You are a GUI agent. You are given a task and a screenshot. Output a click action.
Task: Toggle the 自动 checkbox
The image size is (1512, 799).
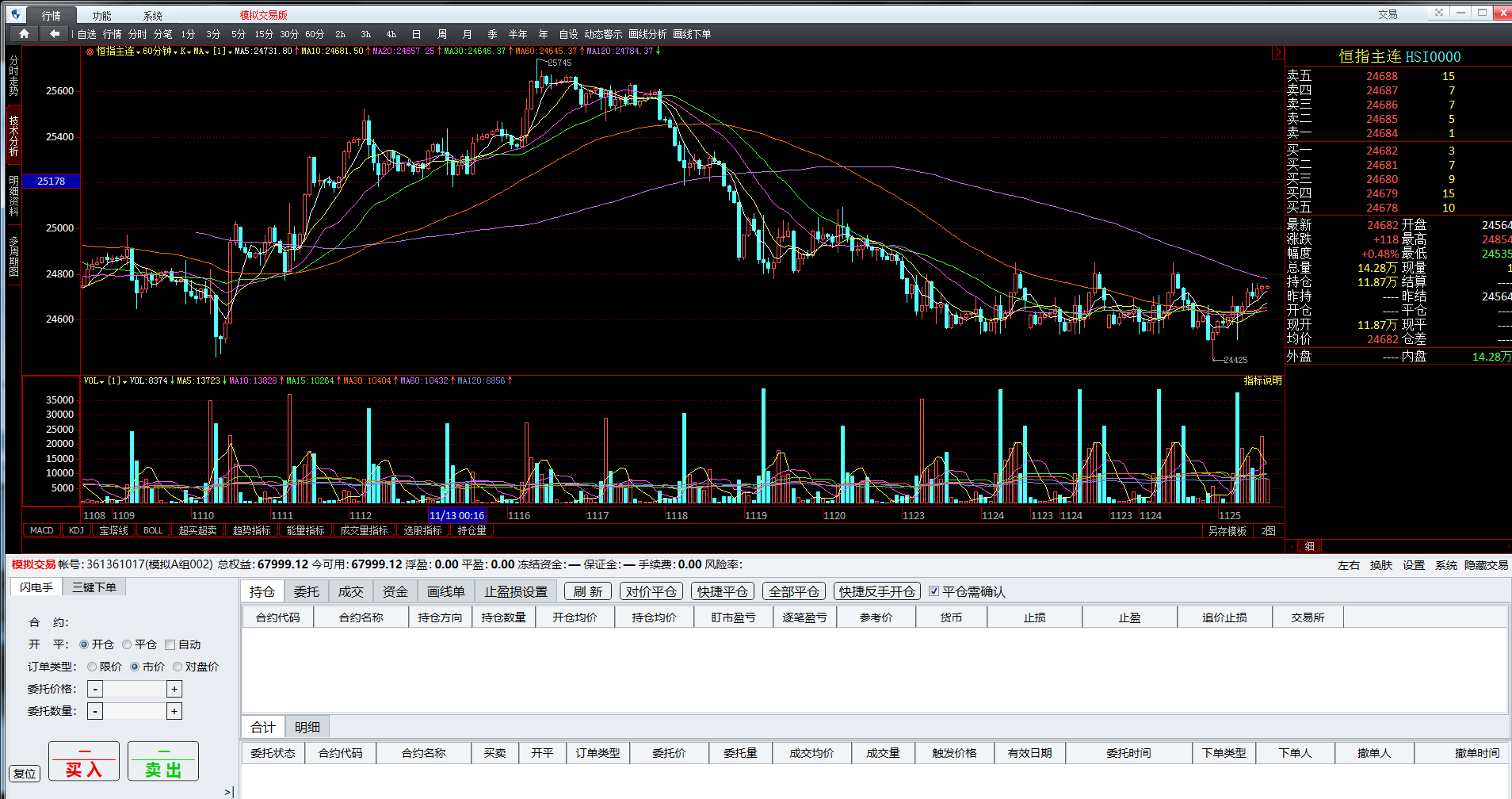click(170, 644)
